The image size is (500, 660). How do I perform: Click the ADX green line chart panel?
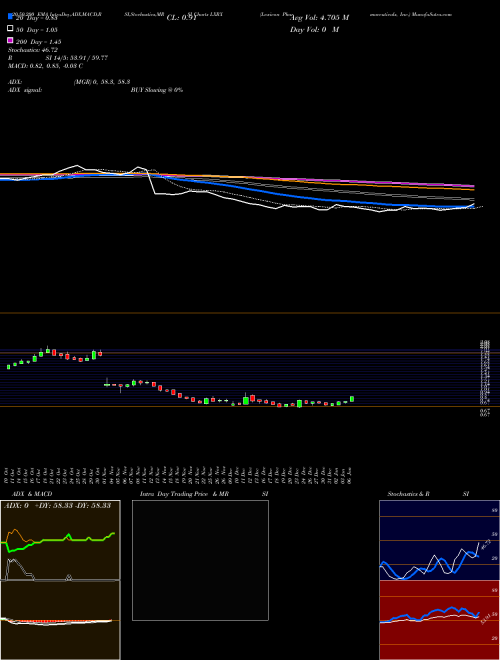[x=60, y=540]
